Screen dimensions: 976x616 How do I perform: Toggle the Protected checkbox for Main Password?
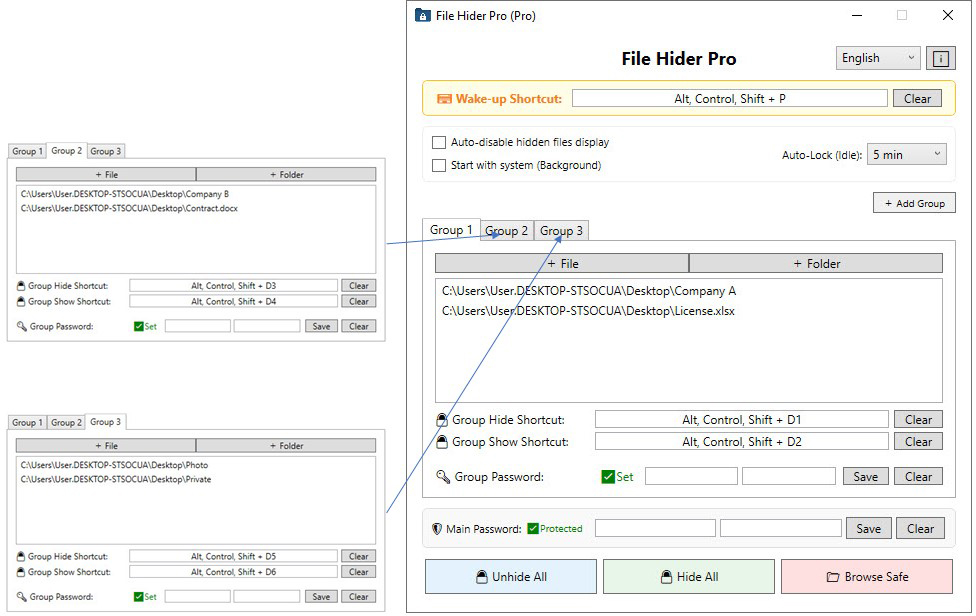(533, 529)
